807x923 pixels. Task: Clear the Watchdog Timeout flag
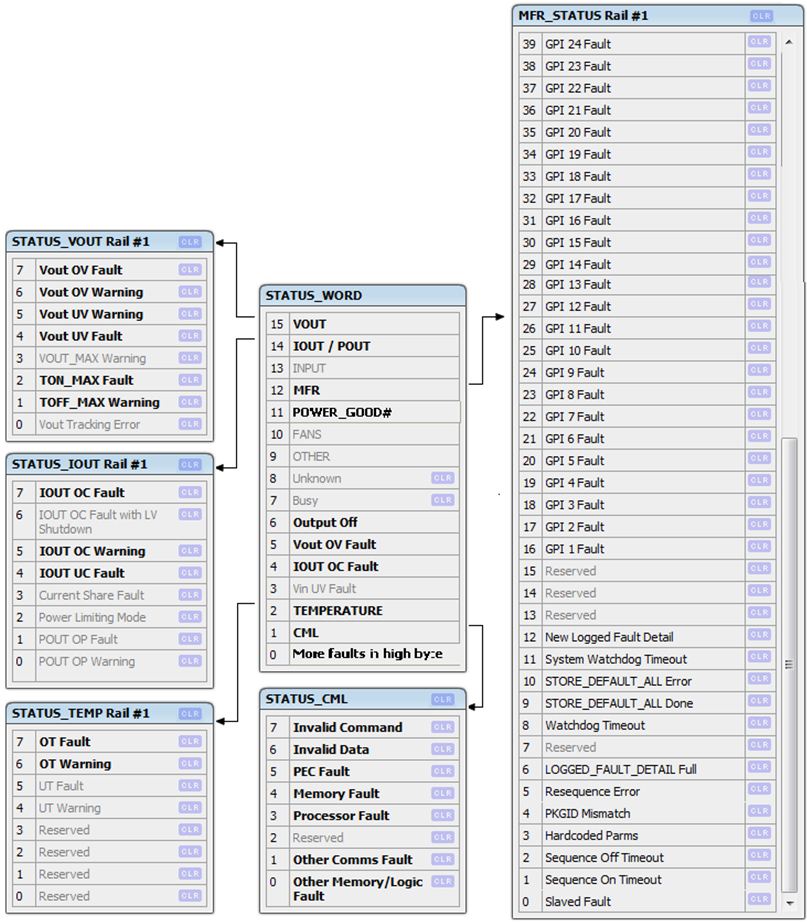point(759,725)
